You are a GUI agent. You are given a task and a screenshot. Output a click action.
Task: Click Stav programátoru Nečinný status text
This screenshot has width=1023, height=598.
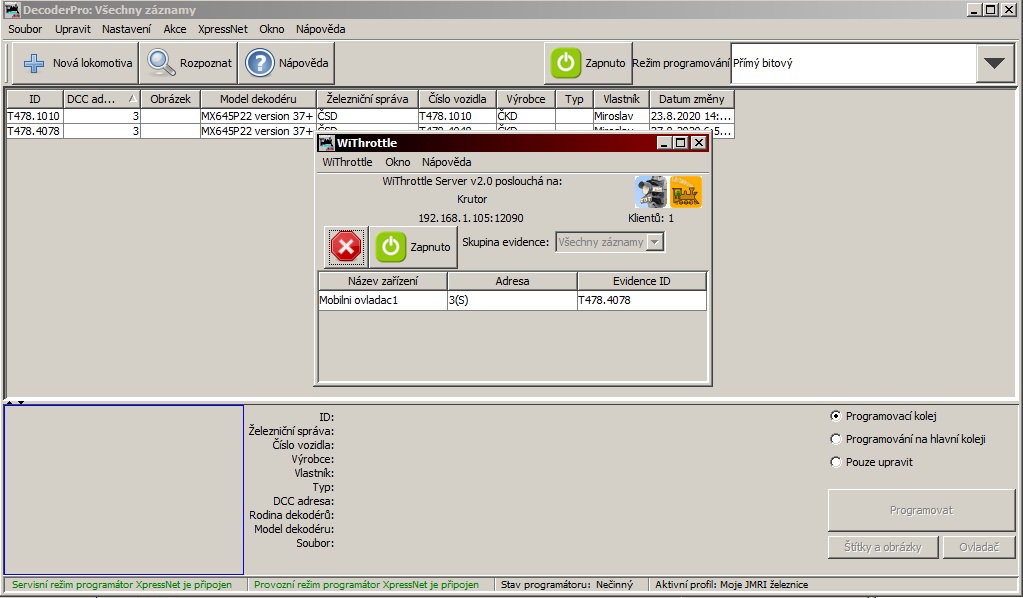click(x=567, y=584)
